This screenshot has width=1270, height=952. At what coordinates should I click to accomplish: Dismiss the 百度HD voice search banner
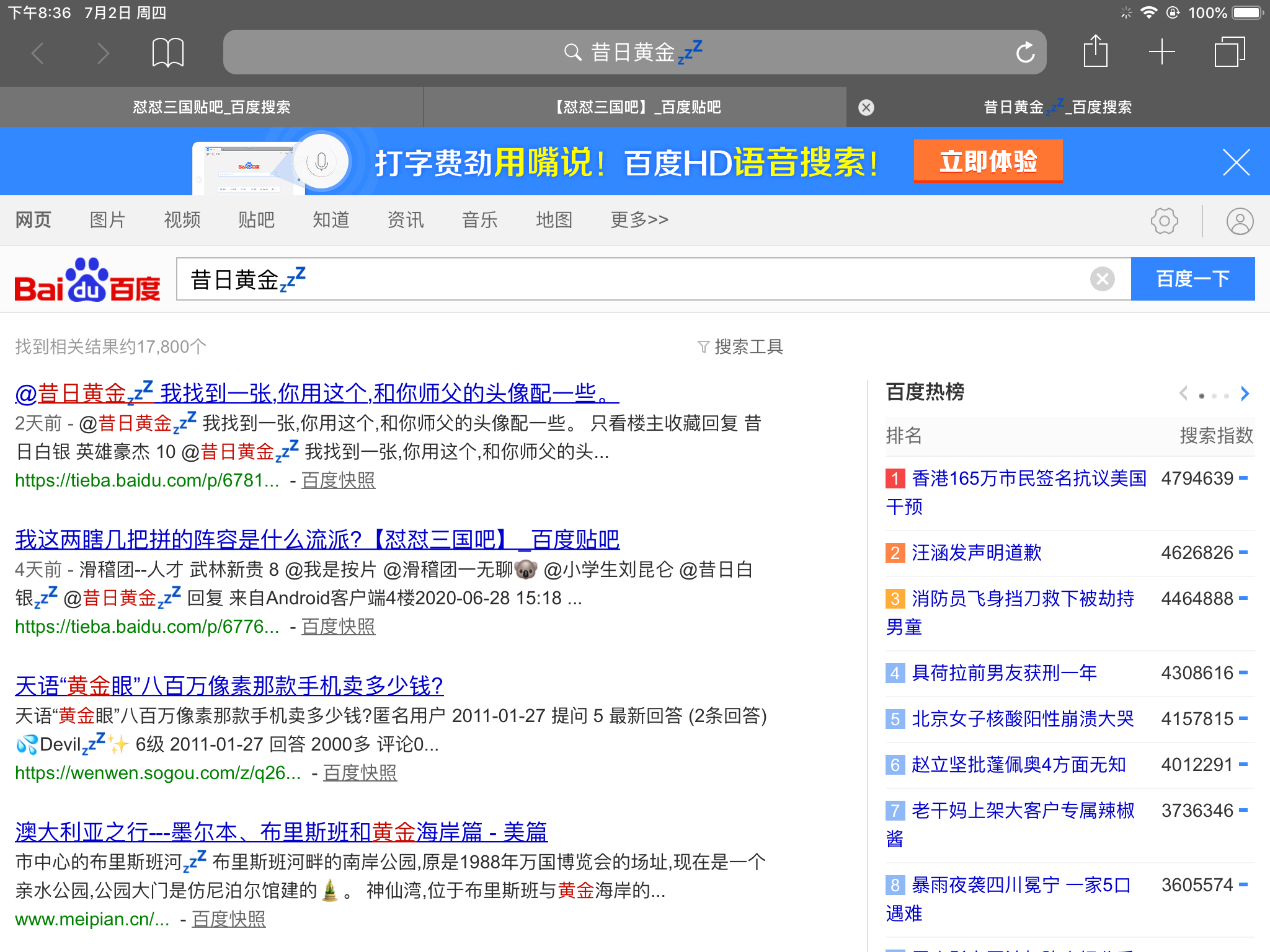point(1236,162)
